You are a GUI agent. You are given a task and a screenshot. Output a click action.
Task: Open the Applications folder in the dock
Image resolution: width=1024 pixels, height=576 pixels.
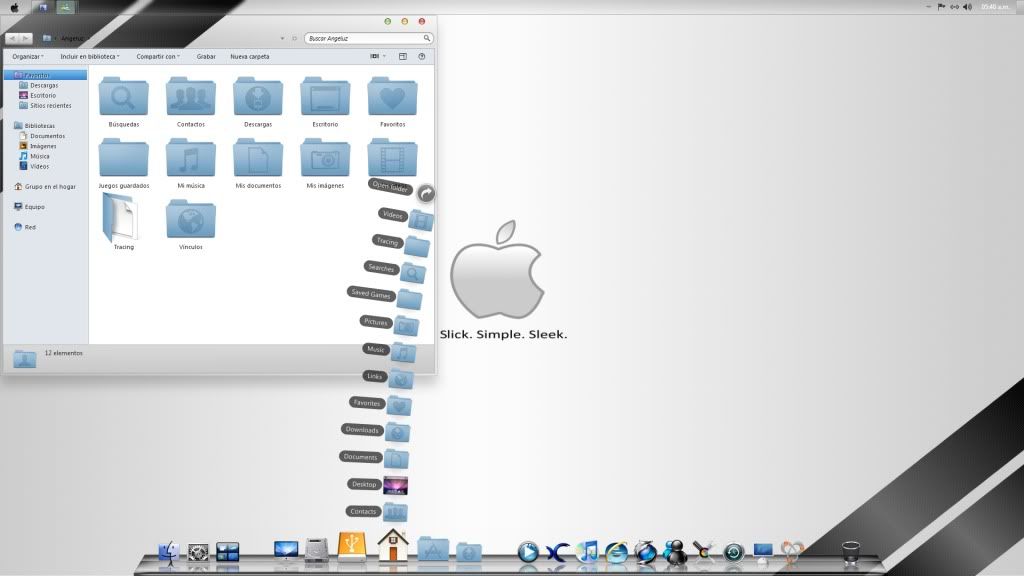tap(433, 550)
